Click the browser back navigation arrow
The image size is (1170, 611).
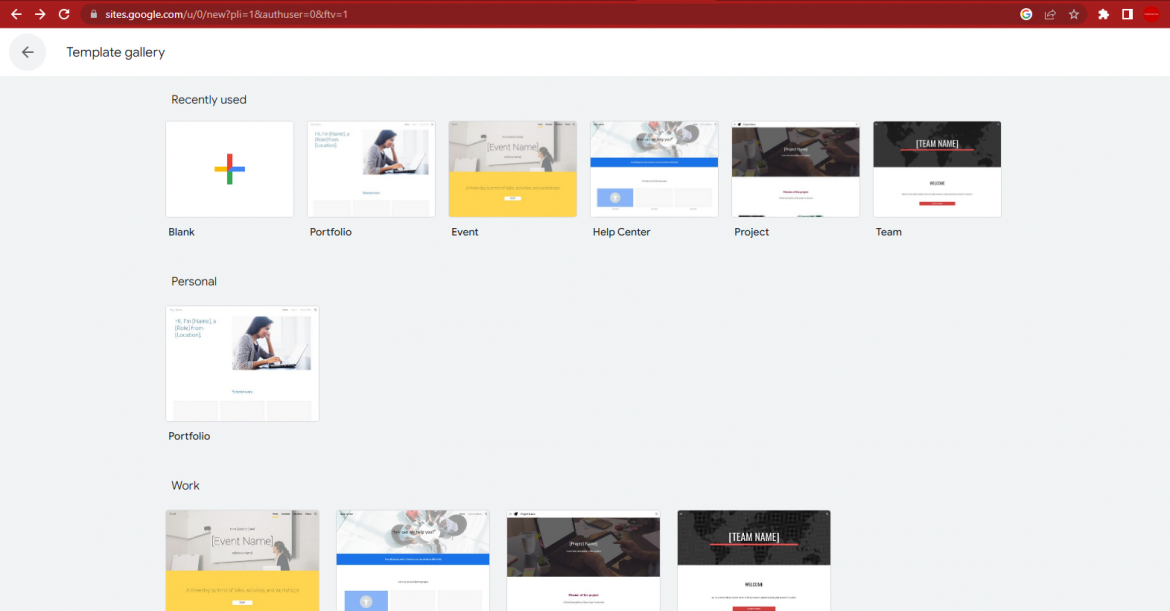(x=16, y=14)
